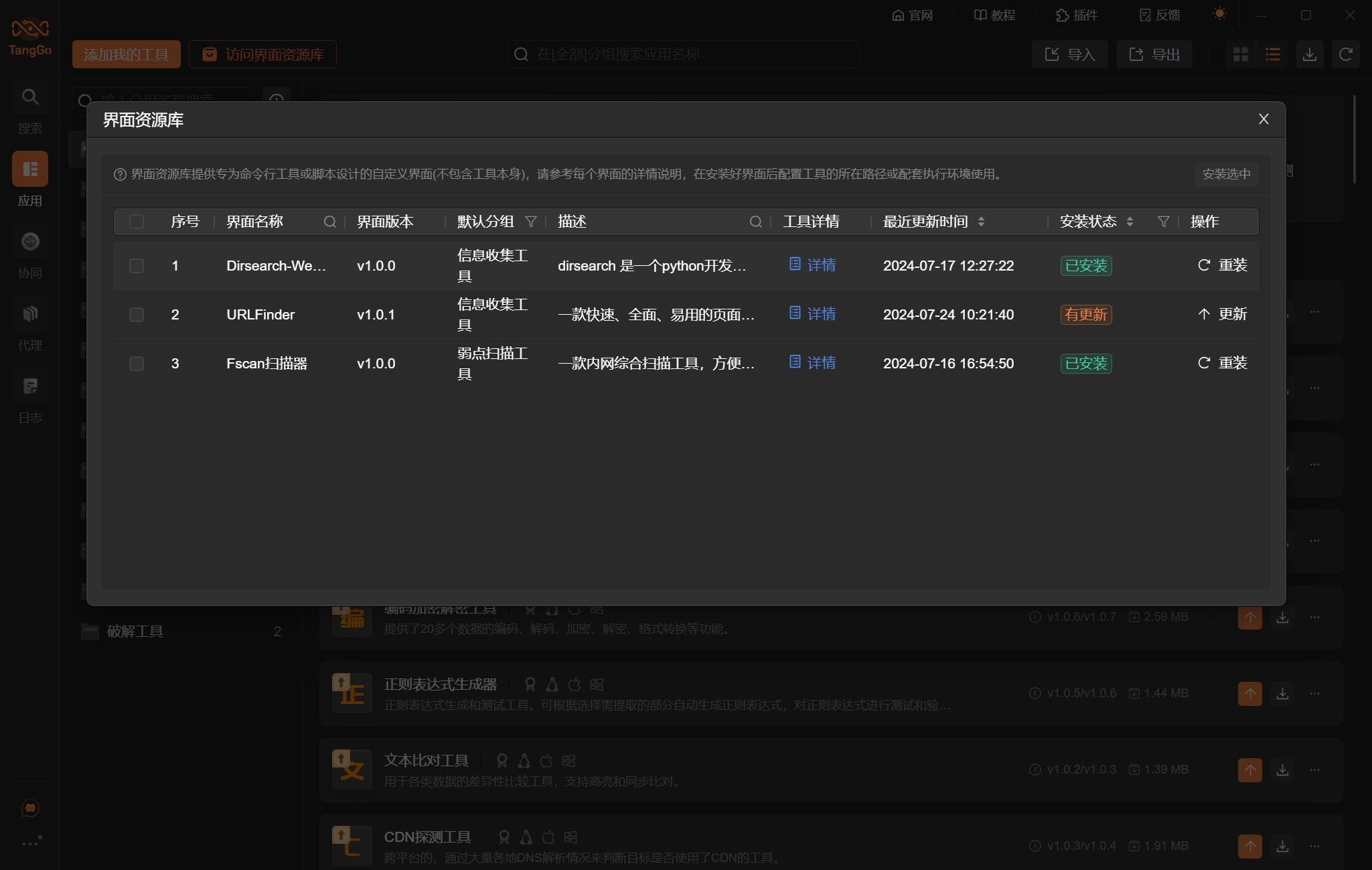Toggle the light theme sun icon
Viewport: 1372px width, 870px height.
tap(1219, 14)
